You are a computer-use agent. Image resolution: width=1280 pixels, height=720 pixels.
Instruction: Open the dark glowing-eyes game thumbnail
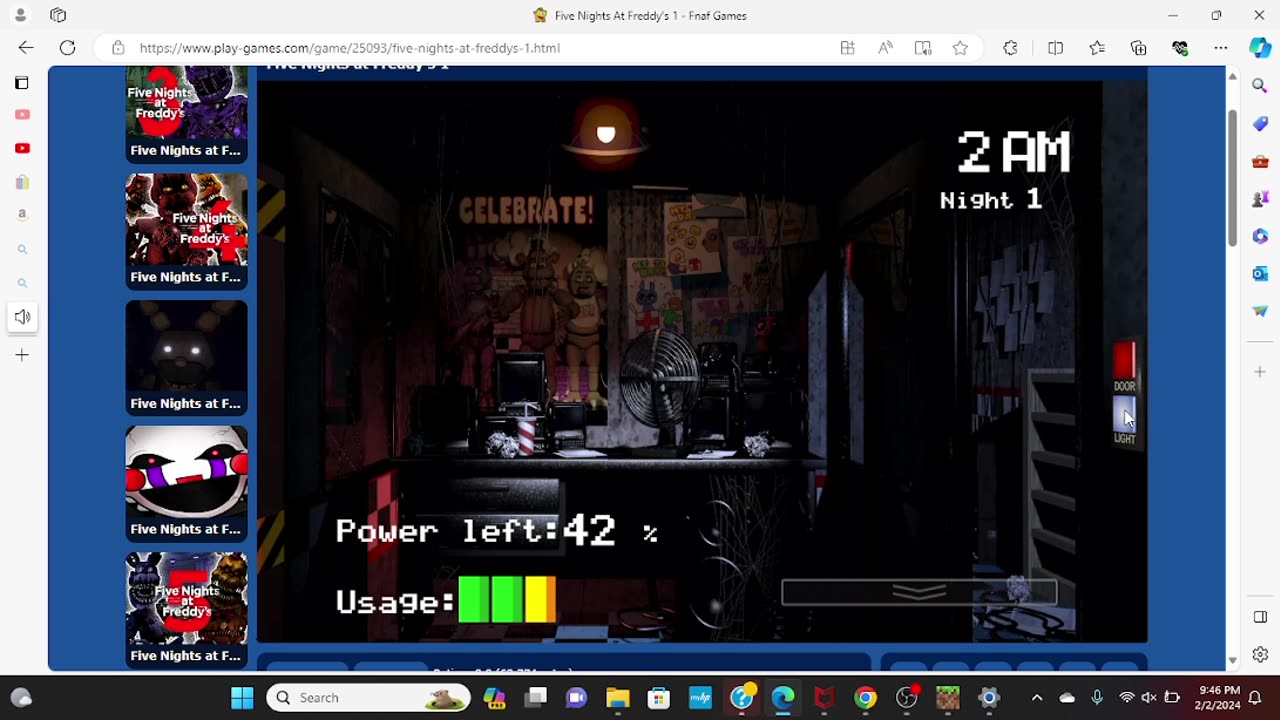[186, 357]
